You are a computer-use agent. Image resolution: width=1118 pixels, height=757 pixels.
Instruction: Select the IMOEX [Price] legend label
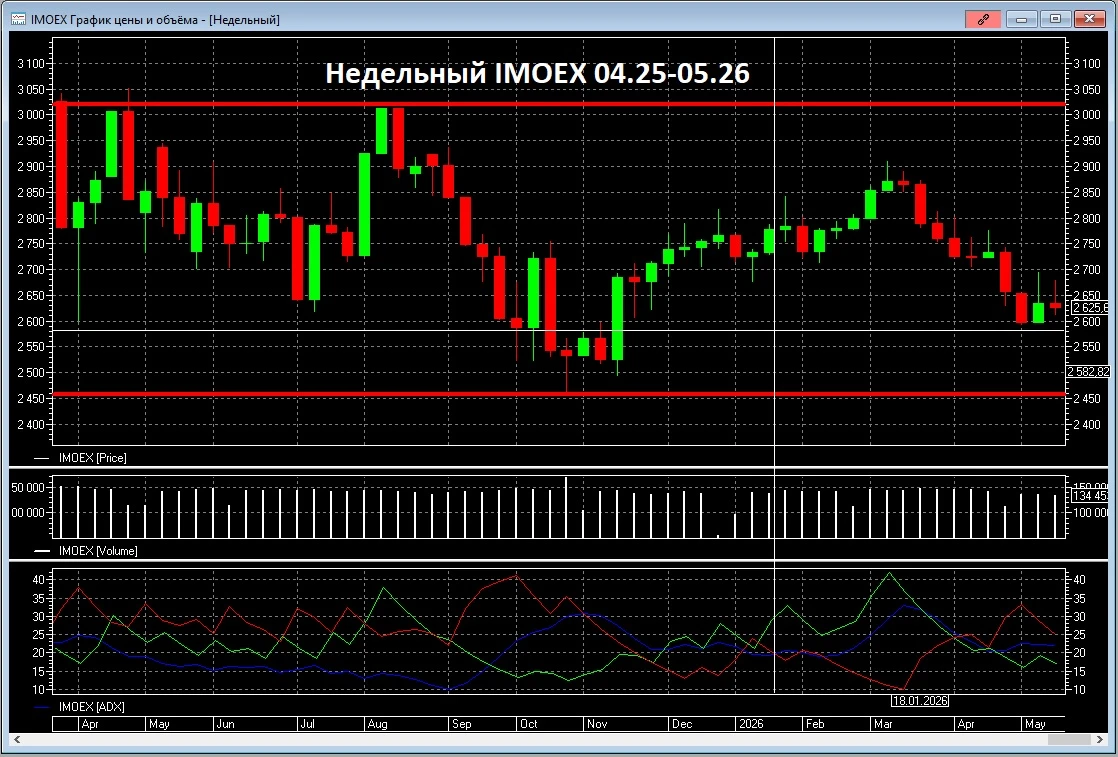tap(93, 458)
